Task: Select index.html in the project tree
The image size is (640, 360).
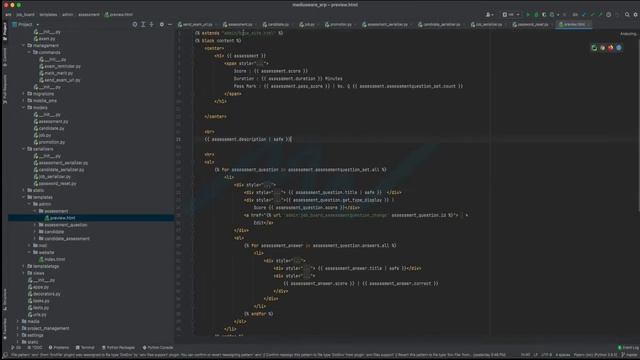Action: click(x=55, y=259)
